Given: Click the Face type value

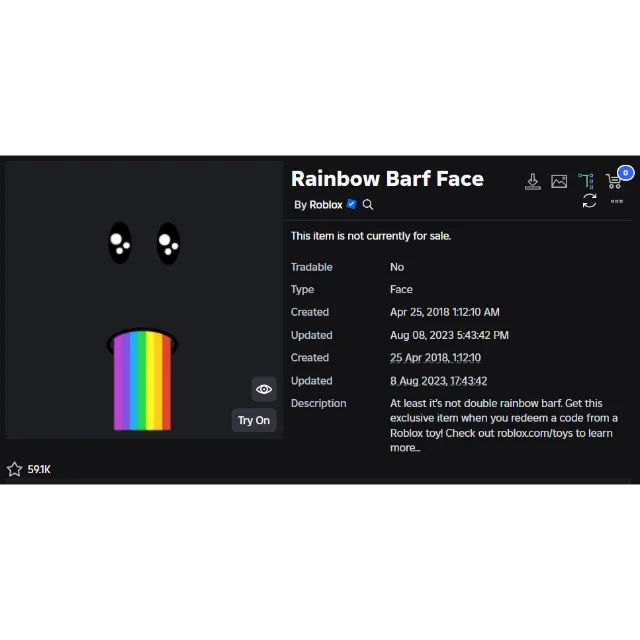Looking at the screenshot, I should 401,289.
